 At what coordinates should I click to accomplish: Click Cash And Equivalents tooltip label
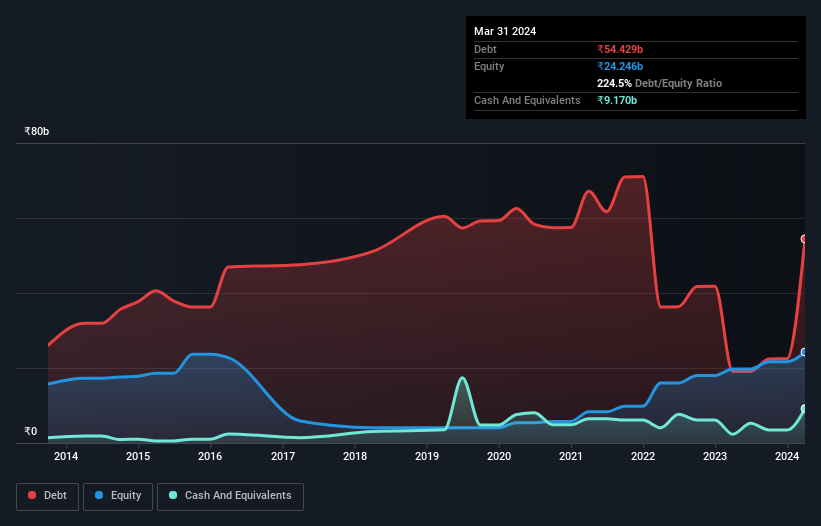click(x=527, y=100)
